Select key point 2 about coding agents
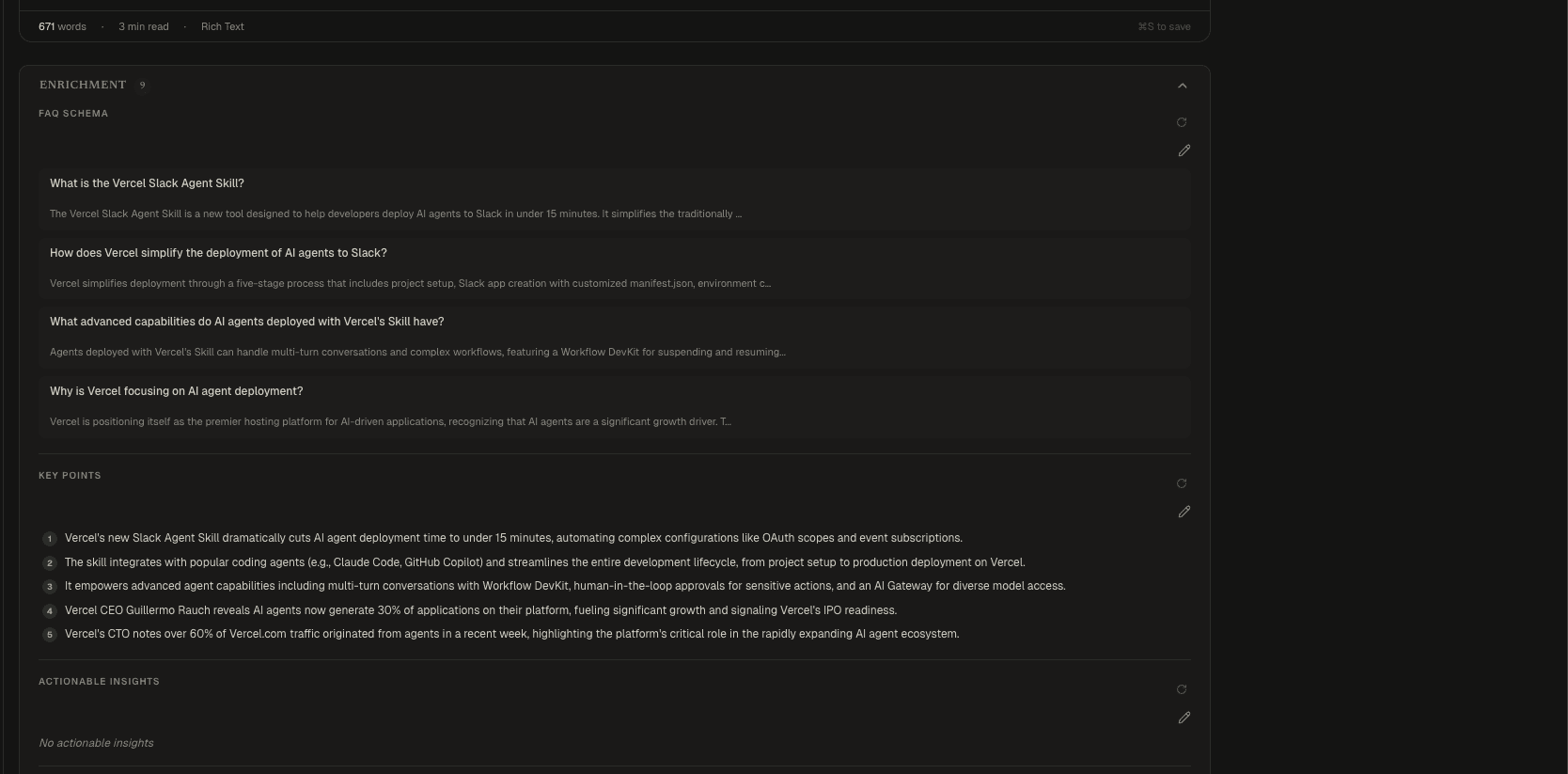The image size is (1568, 774). [x=543, y=562]
